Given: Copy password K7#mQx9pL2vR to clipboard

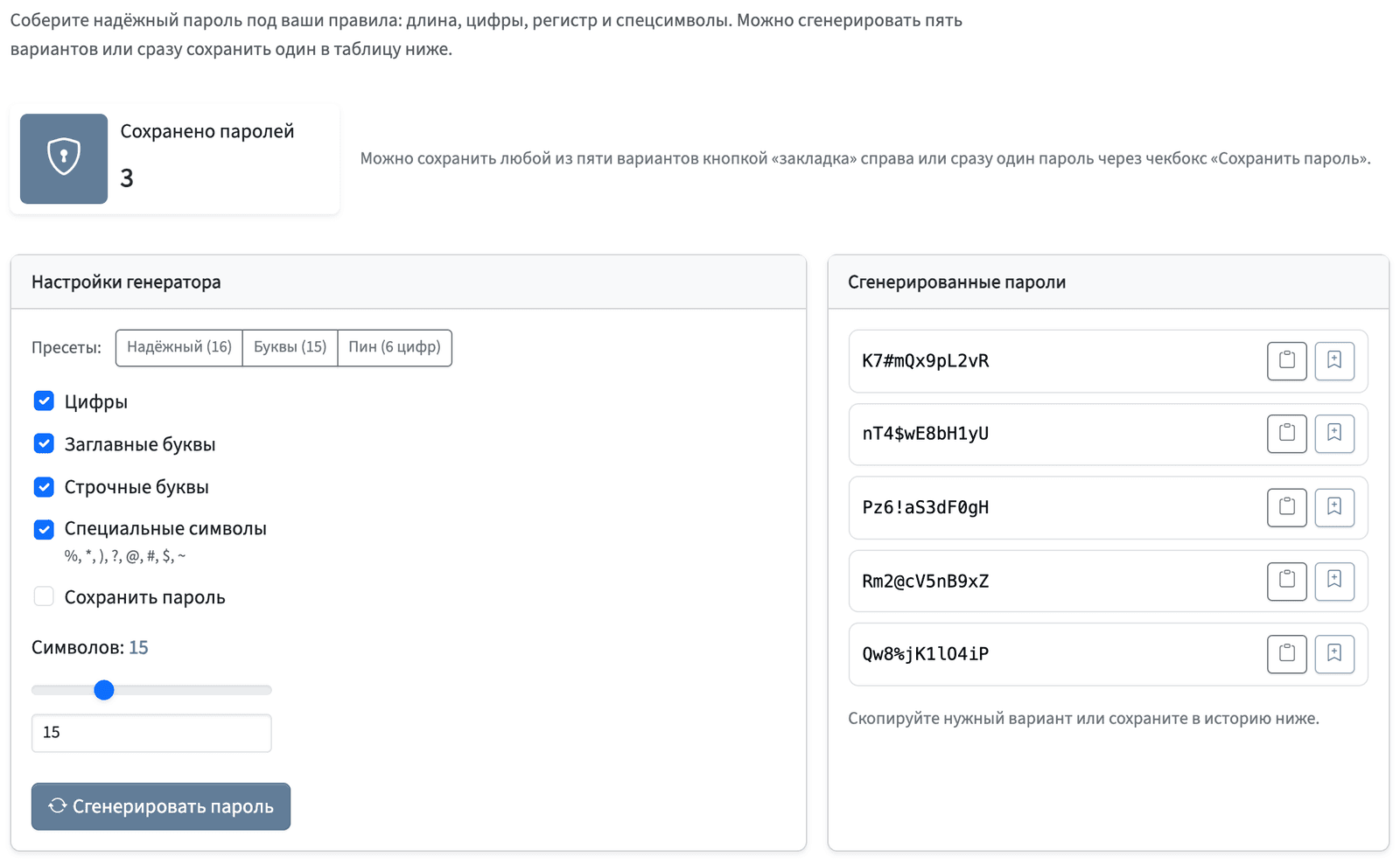Looking at the screenshot, I should (x=1286, y=360).
